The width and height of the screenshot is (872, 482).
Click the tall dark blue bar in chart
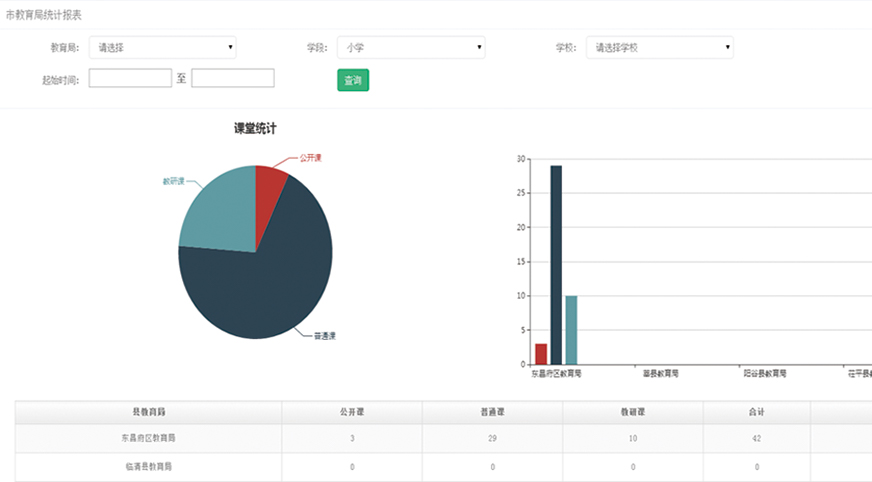pyautogui.click(x=556, y=265)
